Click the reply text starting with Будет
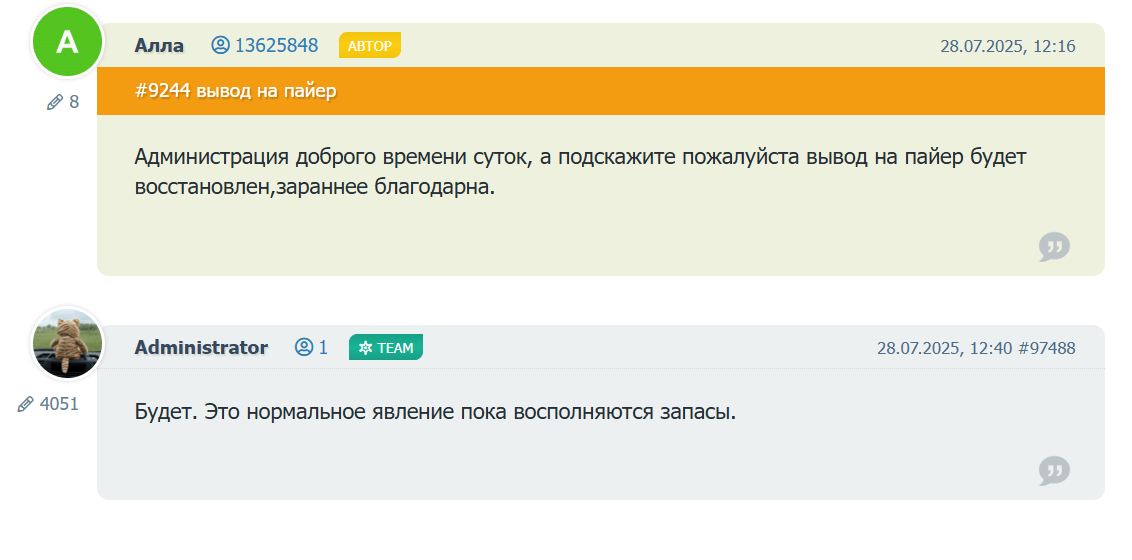The width and height of the screenshot is (1132, 560). (x=435, y=411)
